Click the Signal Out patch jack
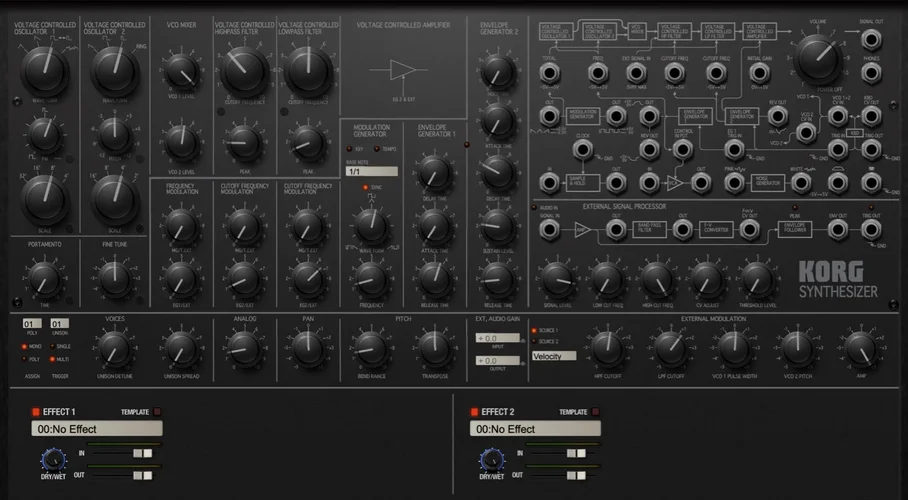 (872, 40)
